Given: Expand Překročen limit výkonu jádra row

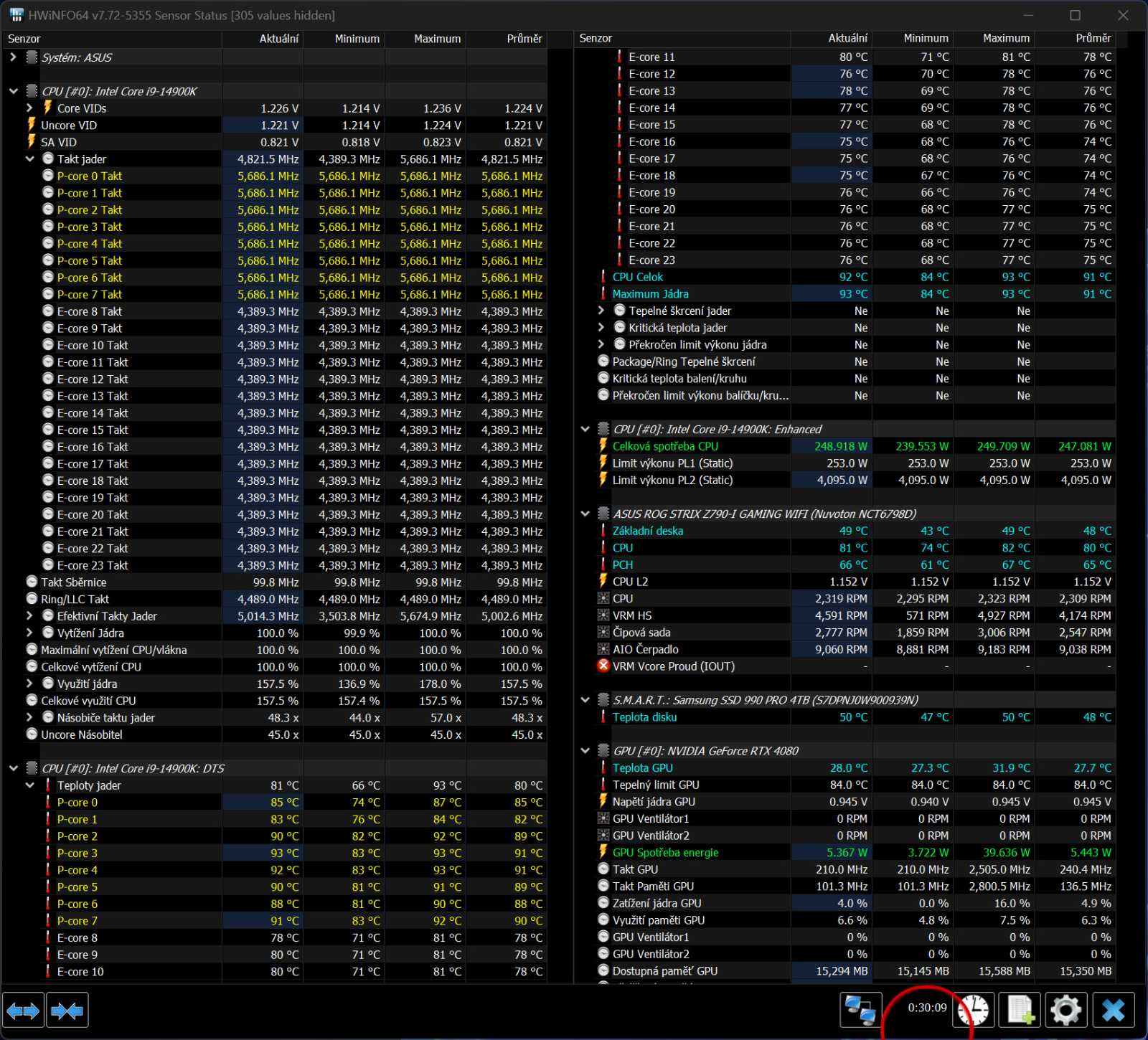Looking at the screenshot, I should (x=601, y=345).
